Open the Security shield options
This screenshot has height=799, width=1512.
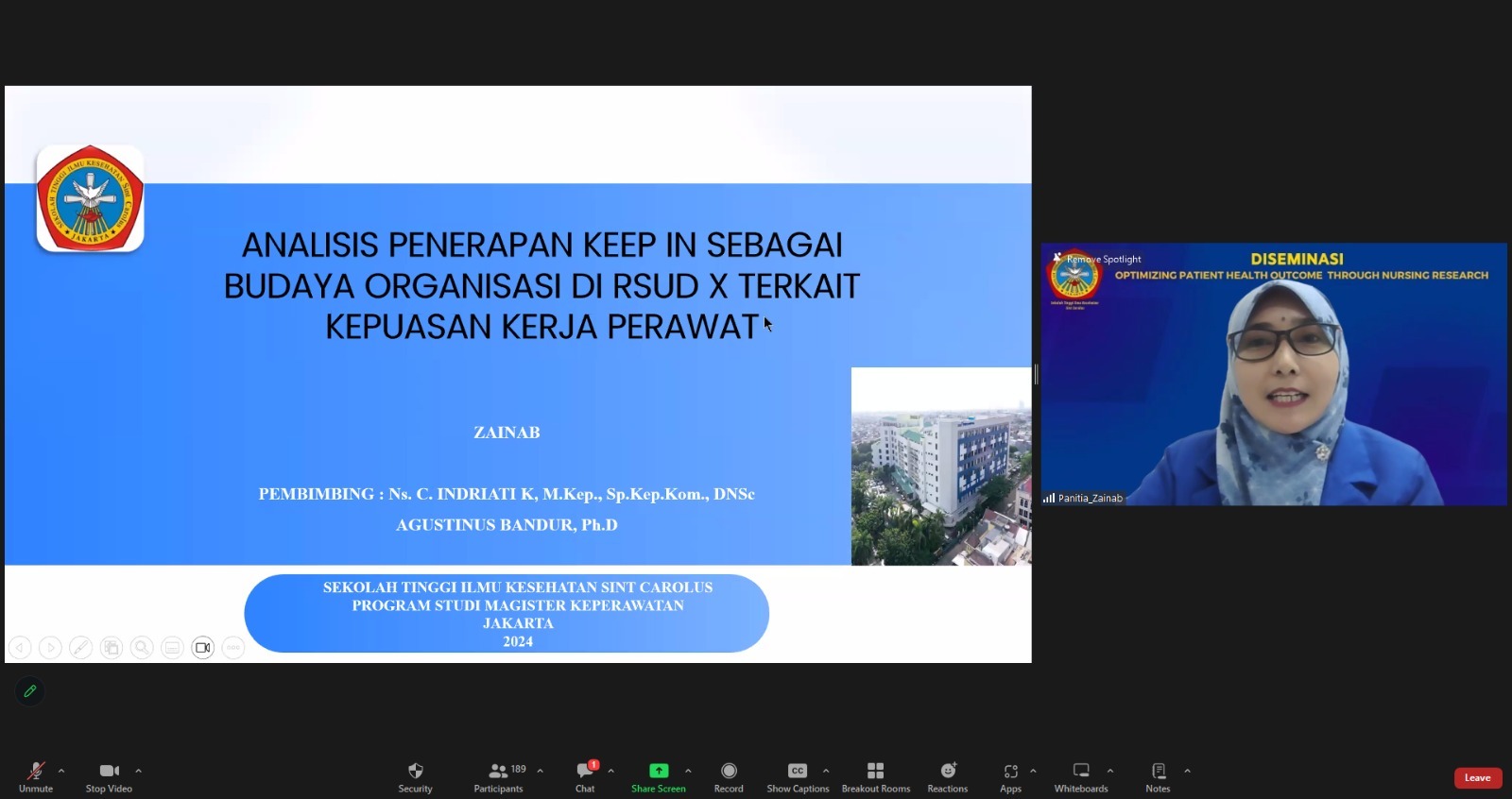[415, 777]
